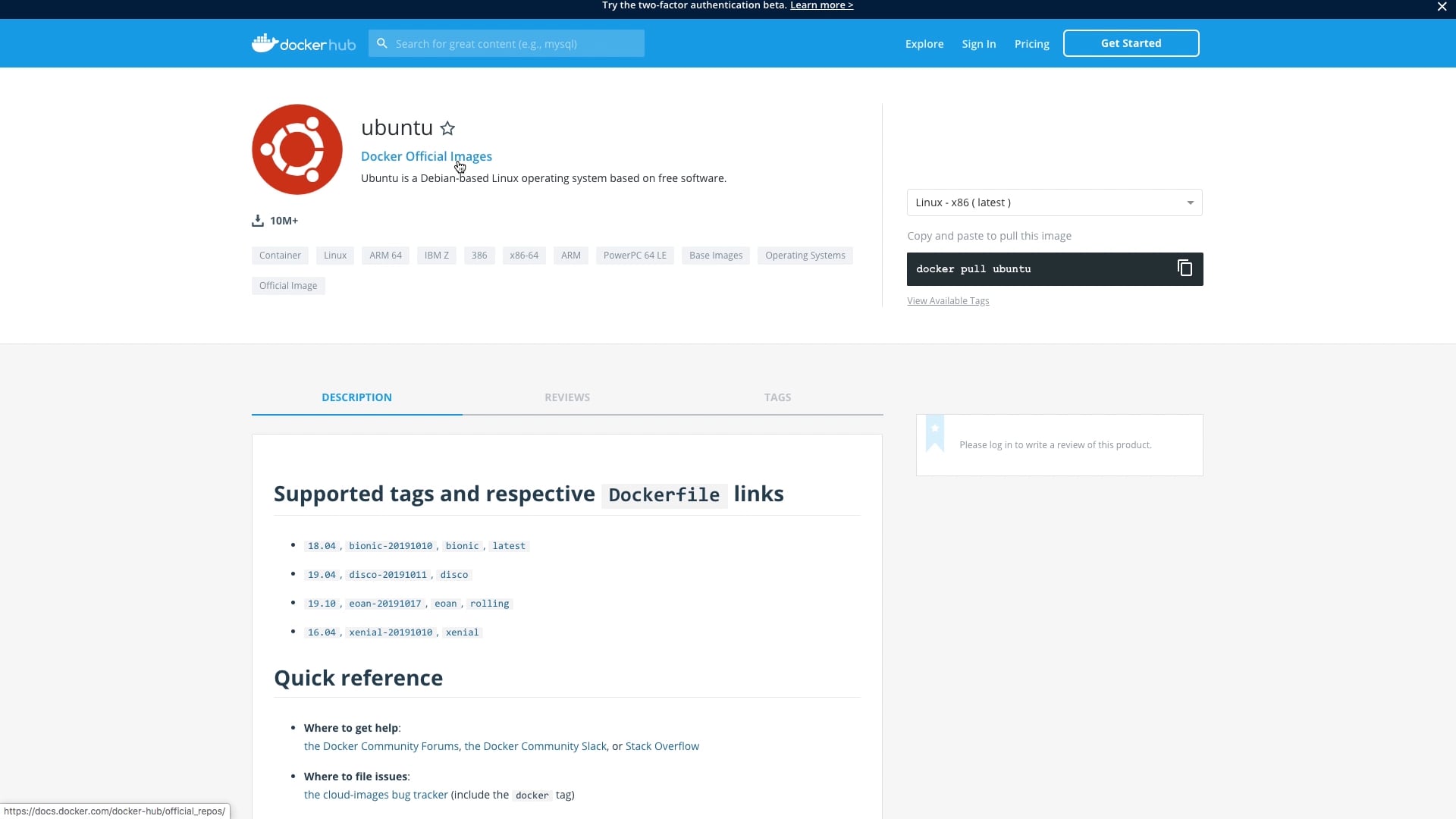Open the View Available Tags link
Image resolution: width=1456 pixels, height=819 pixels.
click(x=948, y=300)
